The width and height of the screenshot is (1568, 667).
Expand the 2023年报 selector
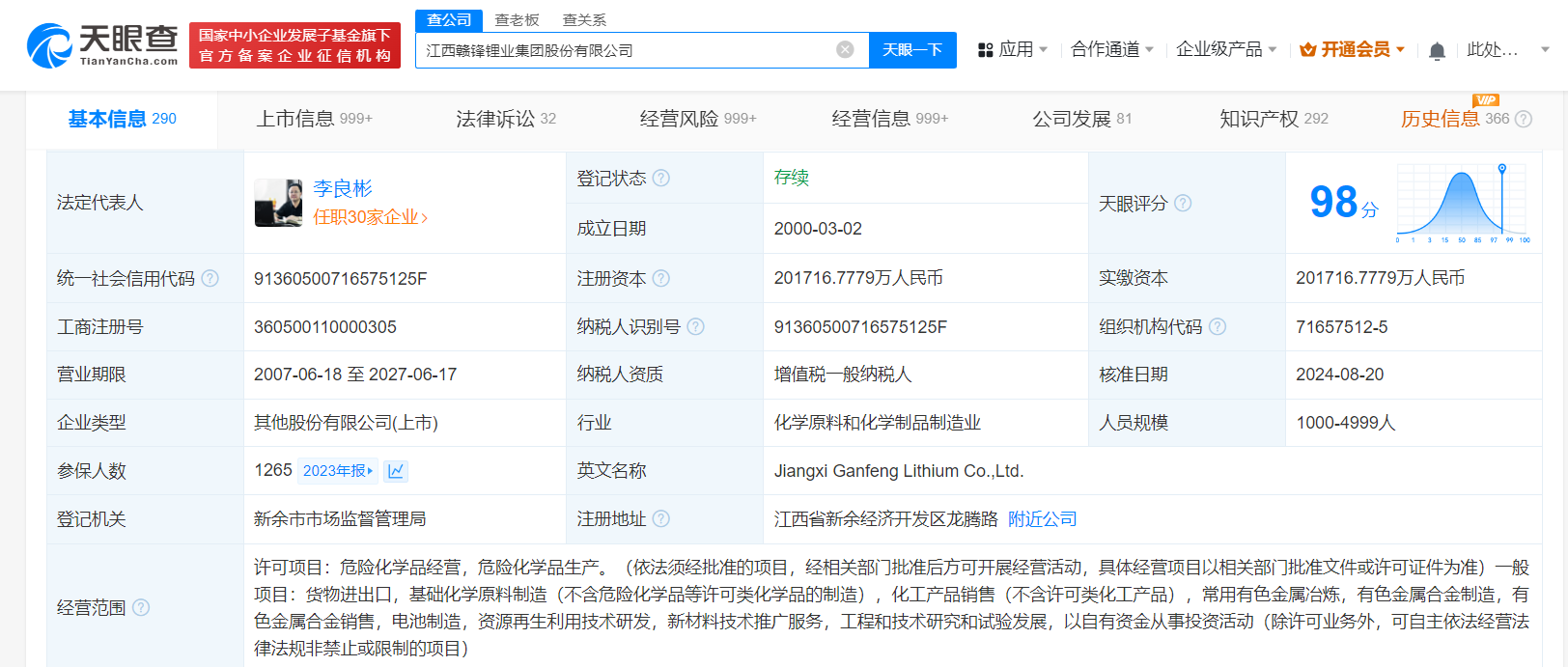(338, 470)
